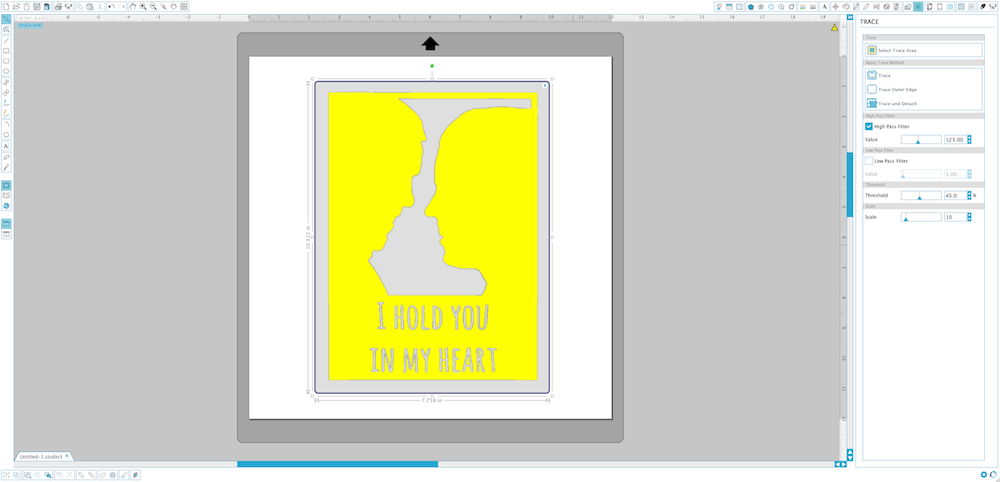The image size is (1000, 482).
Task: Click the 7.758 in width dimension label
Action: coord(432,400)
